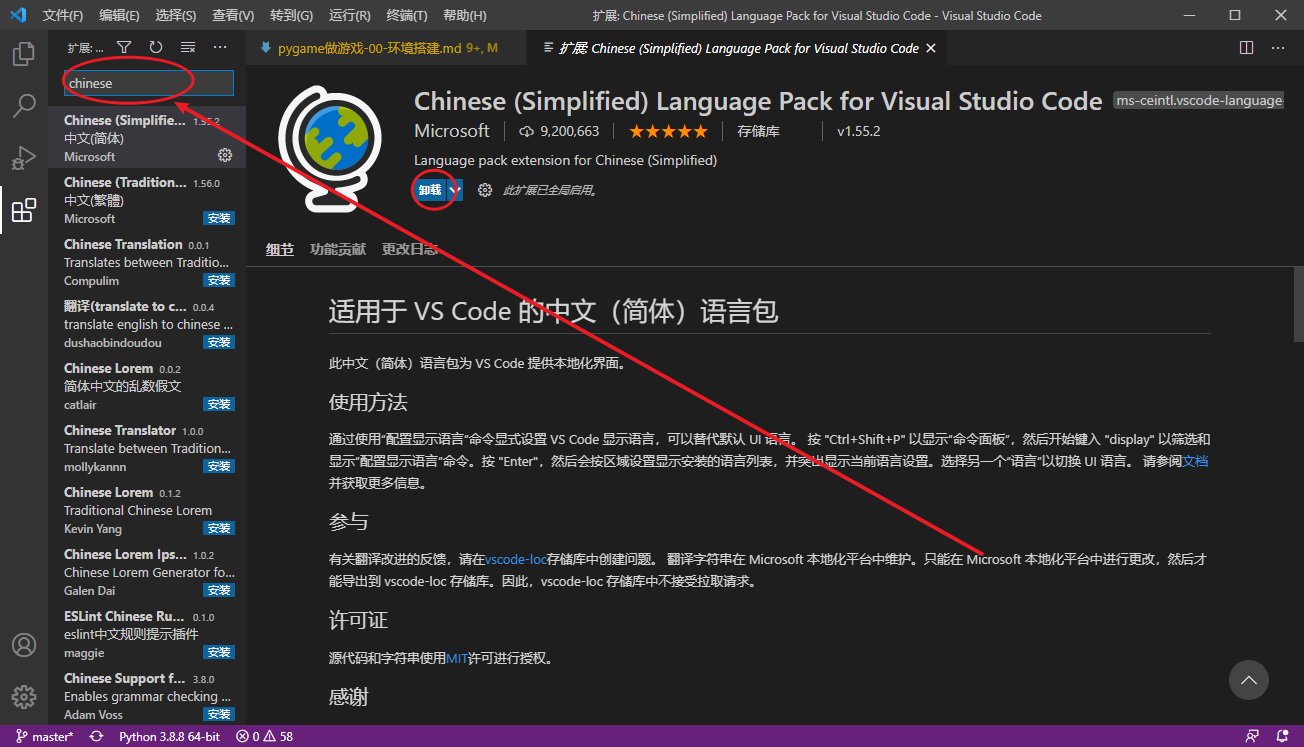The image size is (1304, 747).
Task: Open the 选择(S) menu
Action: coord(176,15)
